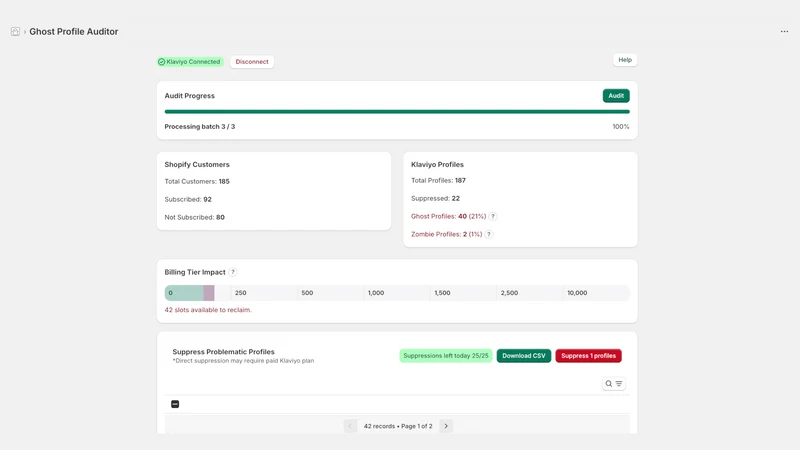
Task: Click the Not Subscribed: 80 text
Action: click(x=194, y=217)
